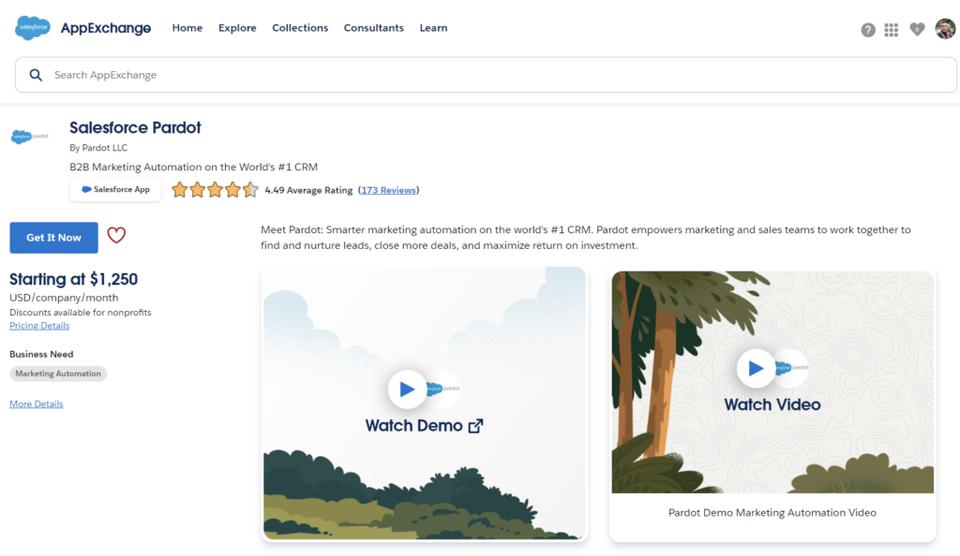Click the Starting at $1,250 price
Image resolution: width=960 pixels, height=556 pixels.
tap(73, 279)
